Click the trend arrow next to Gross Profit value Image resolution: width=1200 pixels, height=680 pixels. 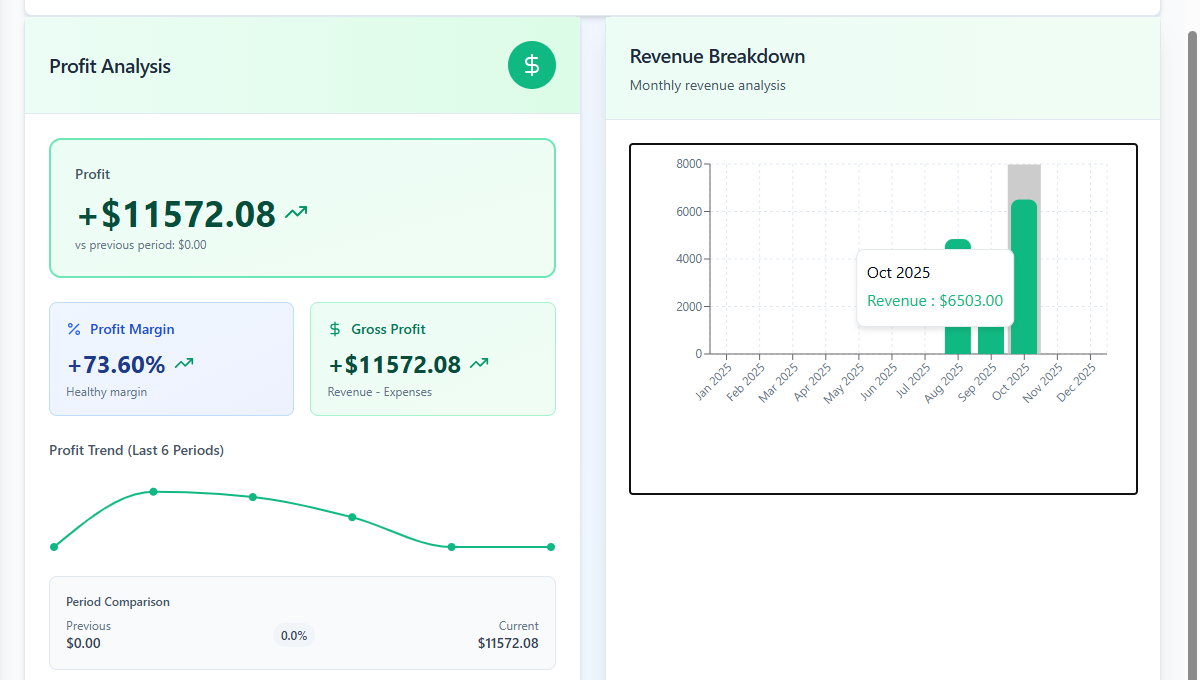pos(478,364)
